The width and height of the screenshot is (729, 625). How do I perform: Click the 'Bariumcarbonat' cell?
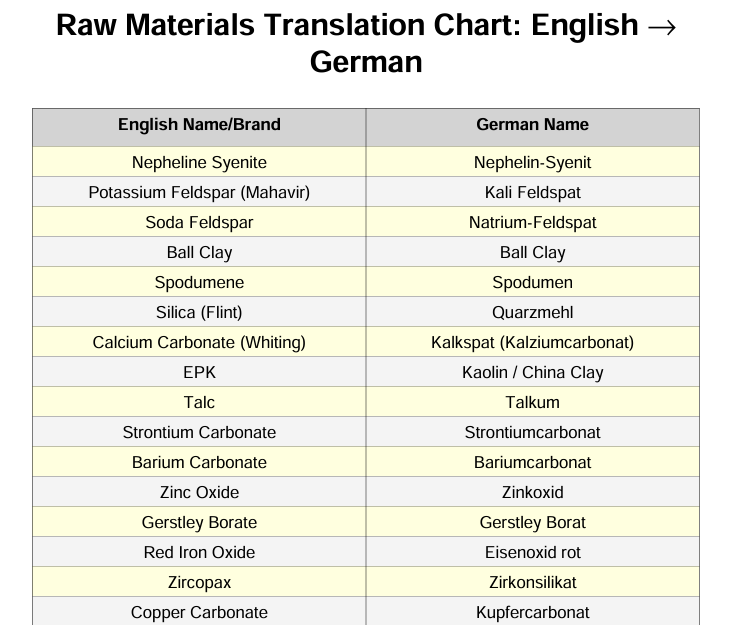[x=532, y=462]
